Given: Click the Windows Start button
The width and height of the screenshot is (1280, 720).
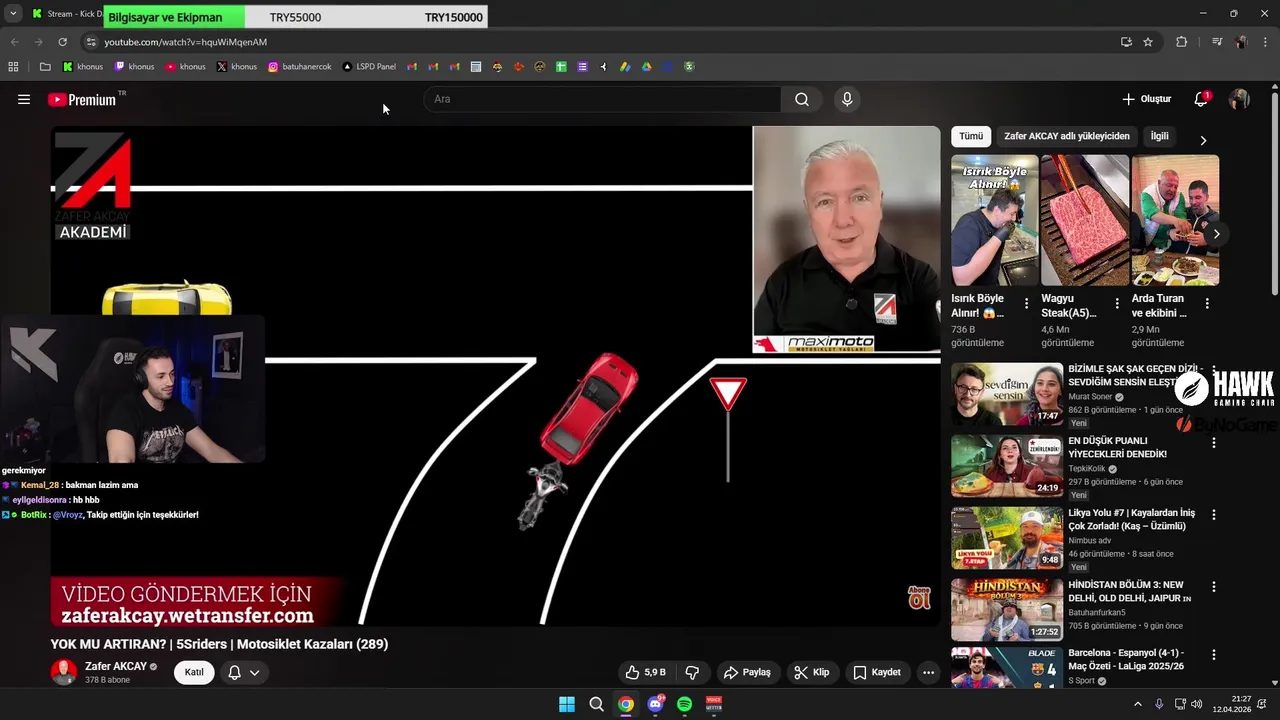Looking at the screenshot, I should coord(567,704).
